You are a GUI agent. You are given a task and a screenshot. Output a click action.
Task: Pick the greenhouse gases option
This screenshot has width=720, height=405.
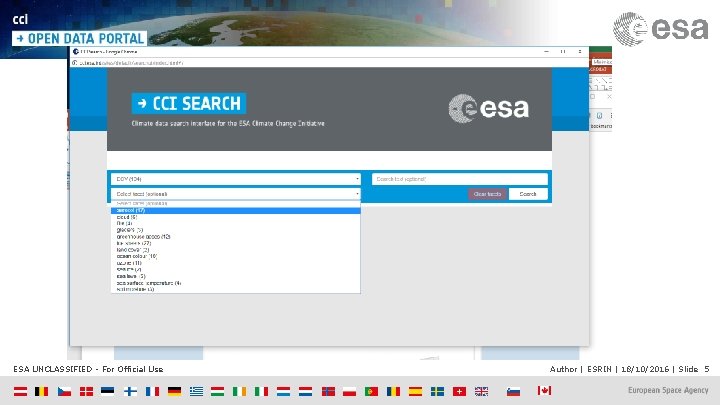pyautogui.click(x=236, y=236)
